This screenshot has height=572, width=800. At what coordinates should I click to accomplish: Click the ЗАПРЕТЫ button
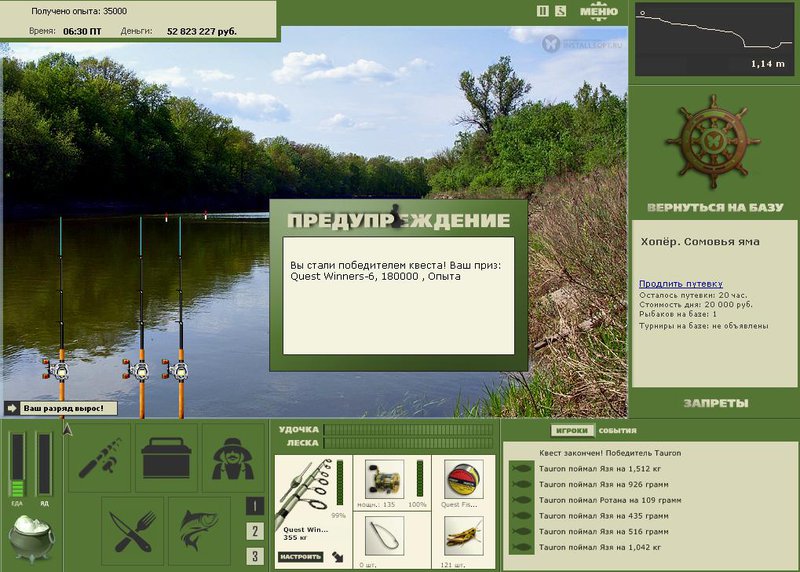716,404
